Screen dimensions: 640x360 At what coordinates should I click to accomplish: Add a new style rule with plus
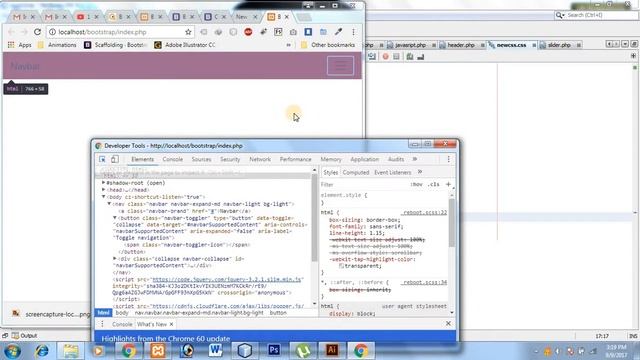pyautogui.click(x=448, y=184)
